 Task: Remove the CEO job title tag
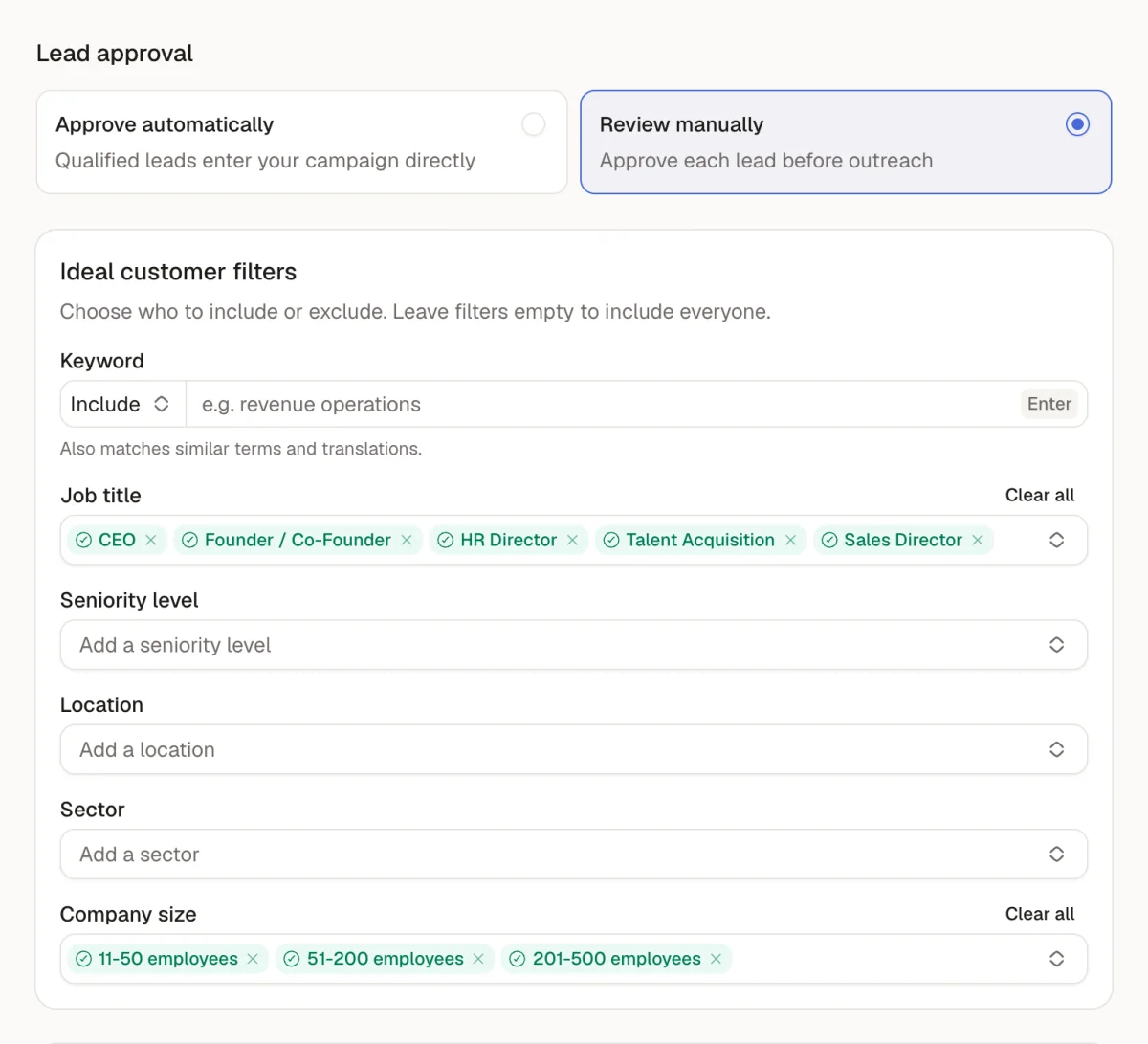[x=151, y=540]
